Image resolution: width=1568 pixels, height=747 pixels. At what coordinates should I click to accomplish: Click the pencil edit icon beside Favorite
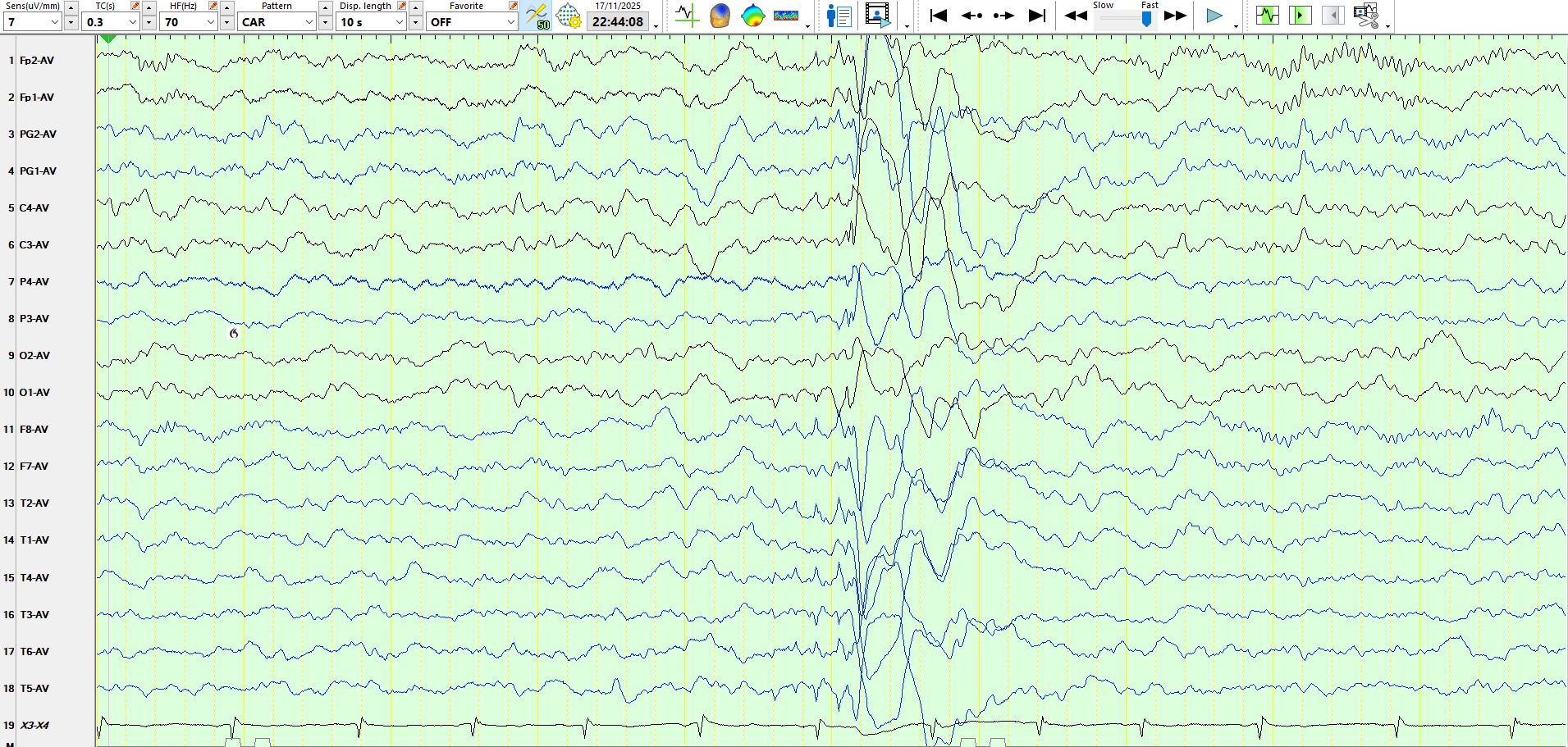[x=513, y=6]
